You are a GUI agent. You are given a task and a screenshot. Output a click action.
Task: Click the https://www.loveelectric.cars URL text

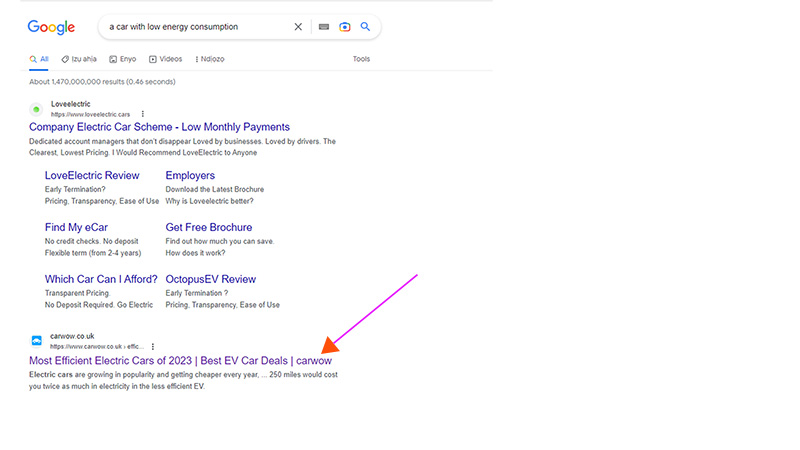click(90, 114)
